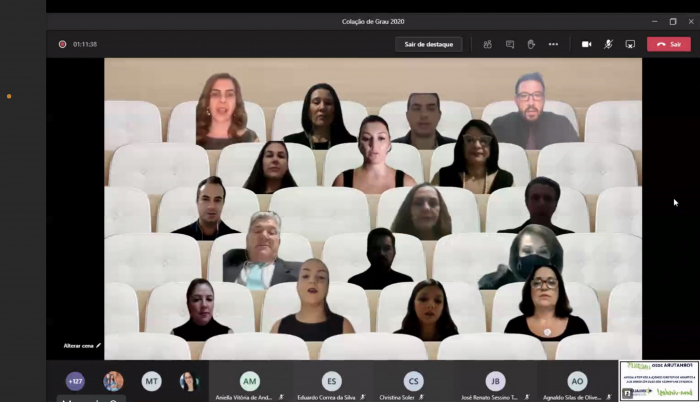Image resolution: width=700 pixels, height=402 pixels.
Task: Close the meeting window with X
Action: point(691,21)
